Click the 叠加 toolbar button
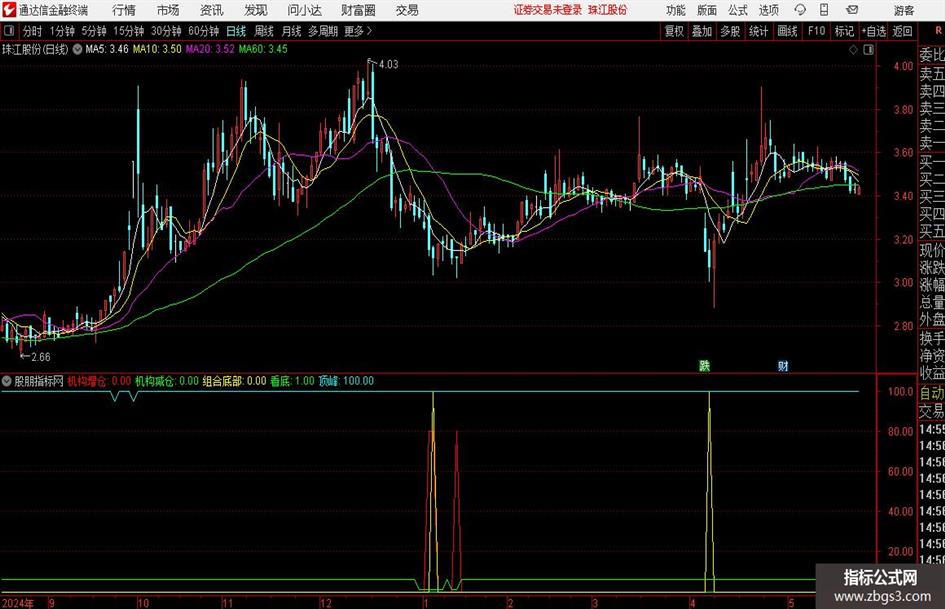Screen dimensions: 945x609 pos(702,31)
